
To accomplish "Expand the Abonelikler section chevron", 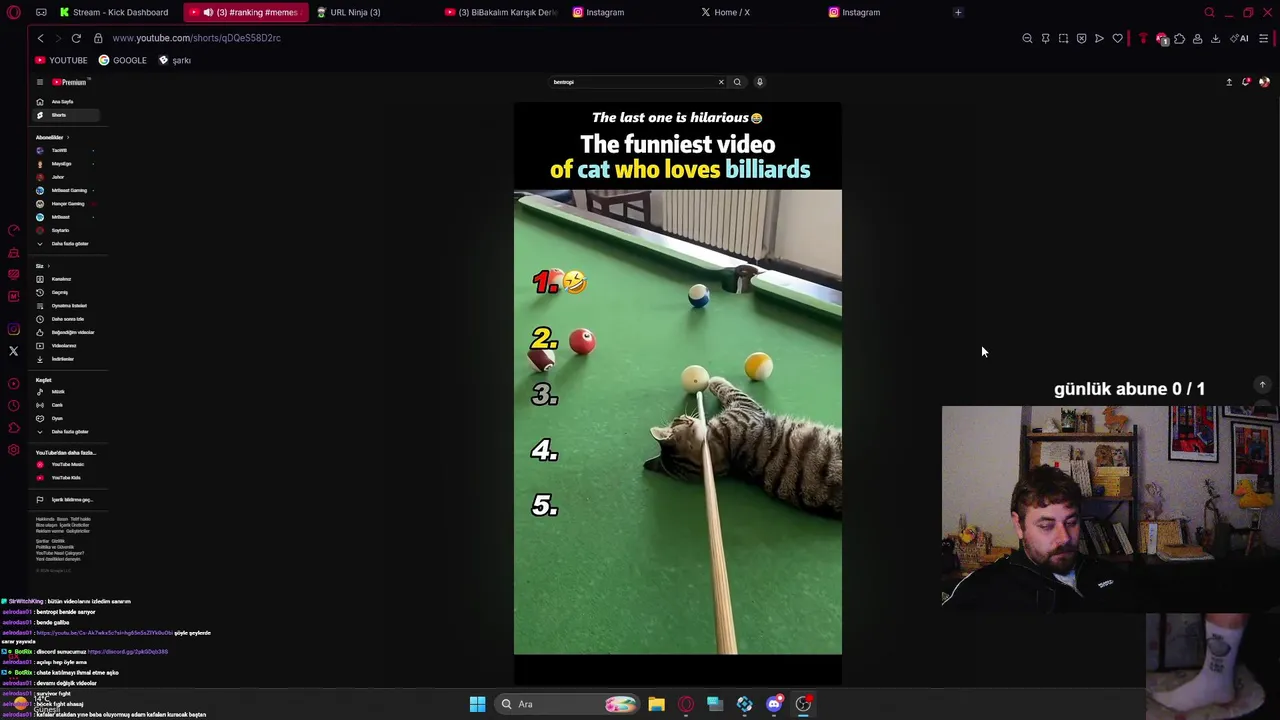I will [68, 137].
